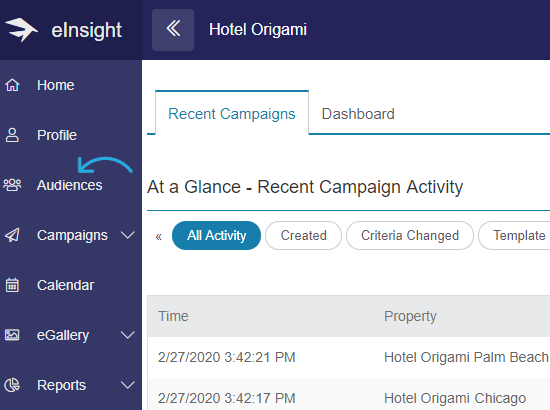
Task: Switch to the Dashboard tab
Action: click(358, 114)
